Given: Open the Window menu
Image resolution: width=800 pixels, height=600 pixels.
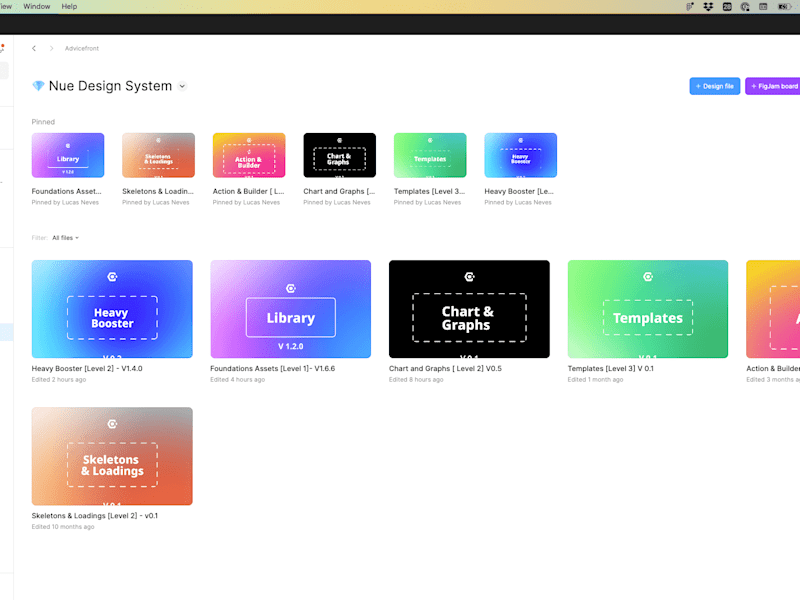Looking at the screenshot, I should click(37, 7).
